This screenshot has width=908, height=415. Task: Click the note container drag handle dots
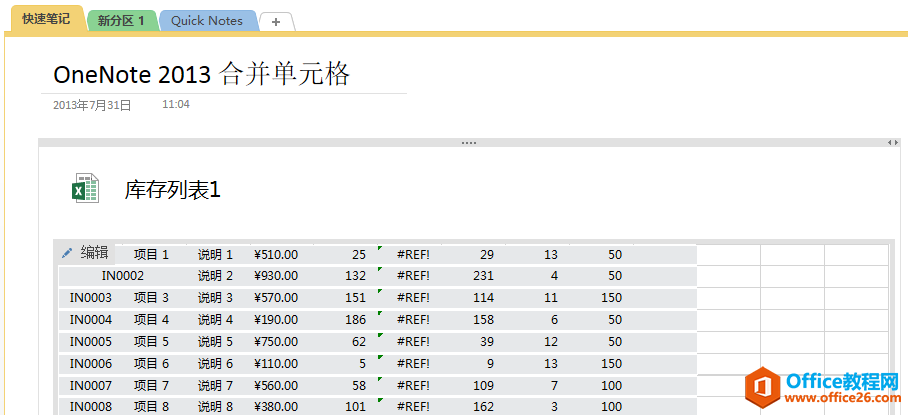point(468,143)
